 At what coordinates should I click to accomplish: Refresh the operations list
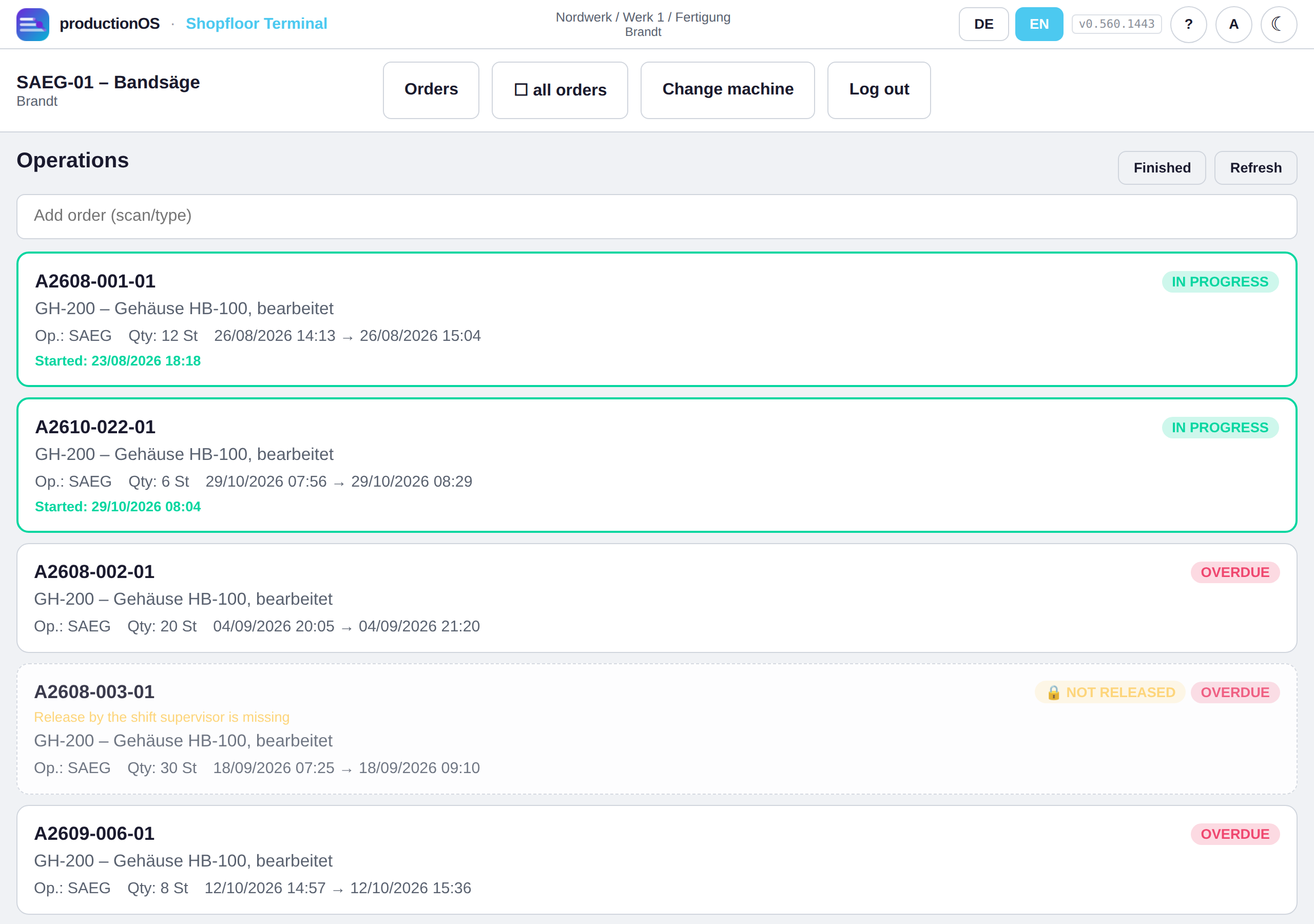1256,168
